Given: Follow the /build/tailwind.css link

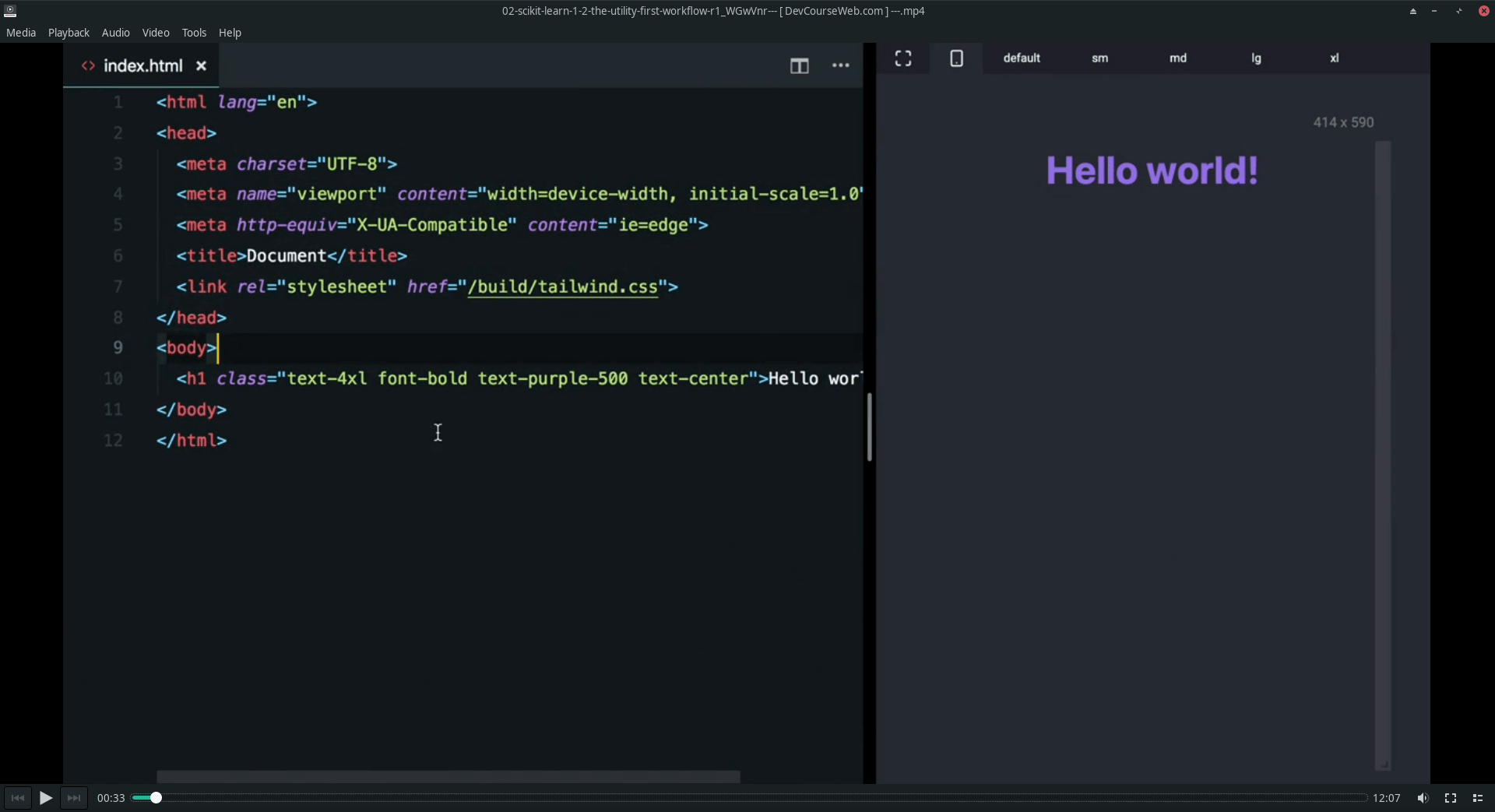Looking at the screenshot, I should [563, 287].
